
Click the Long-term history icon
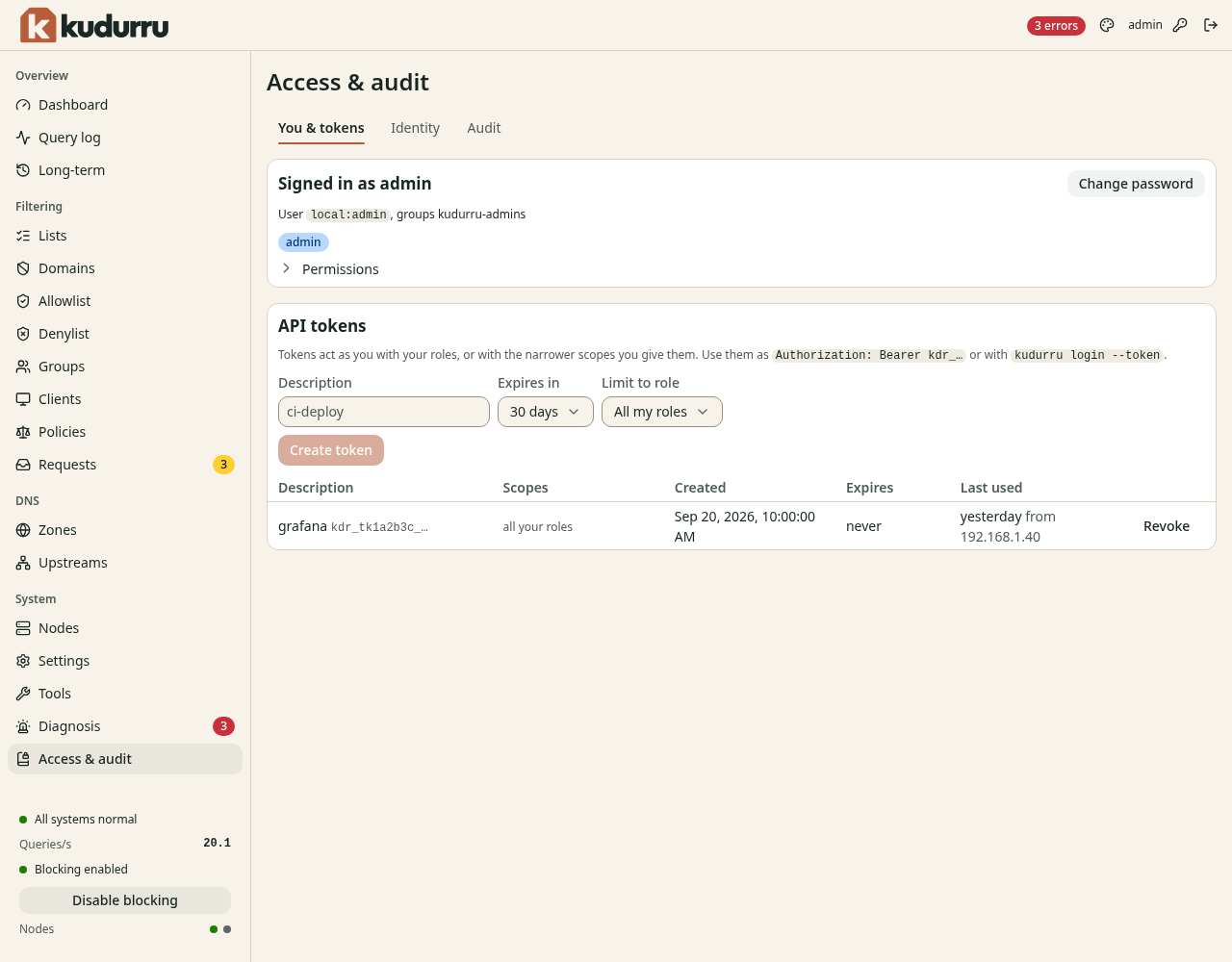[x=23, y=170]
